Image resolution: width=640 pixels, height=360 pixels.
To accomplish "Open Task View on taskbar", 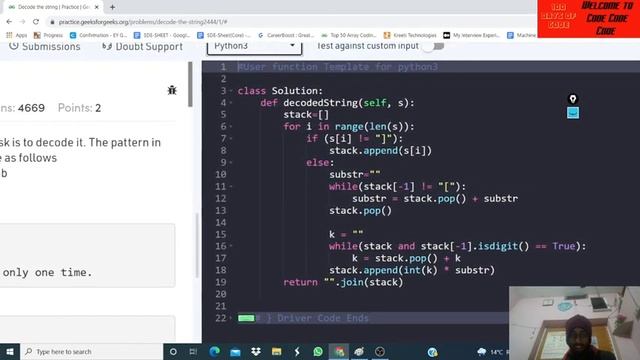I will coord(193,351).
